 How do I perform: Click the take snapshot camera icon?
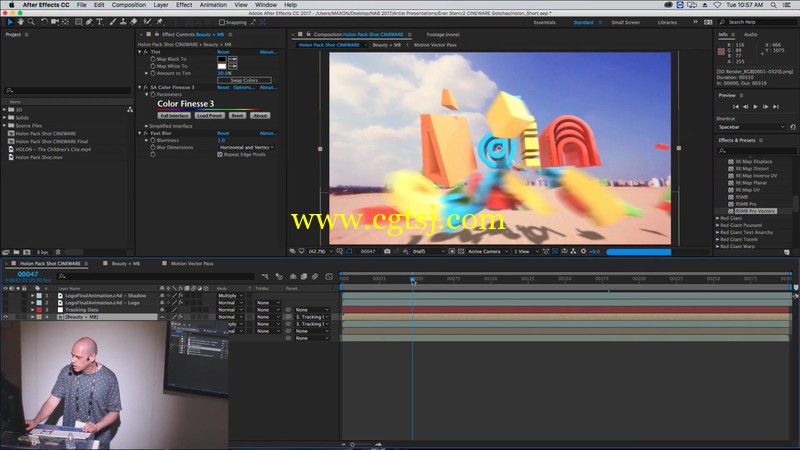pos(387,251)
